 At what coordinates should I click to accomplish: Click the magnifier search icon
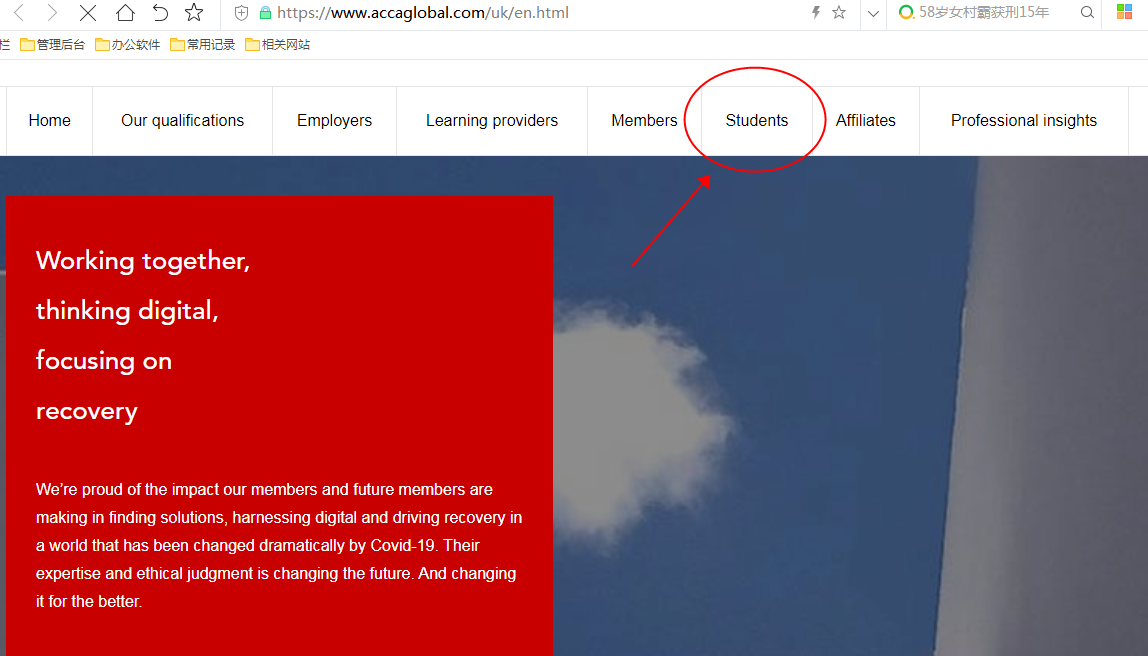(1087, 12)
